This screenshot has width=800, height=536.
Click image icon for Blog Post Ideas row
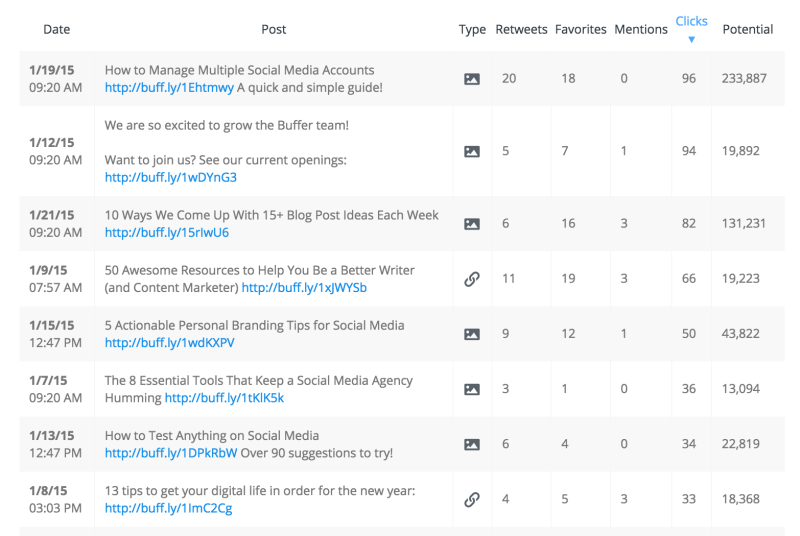coord(471,224)
